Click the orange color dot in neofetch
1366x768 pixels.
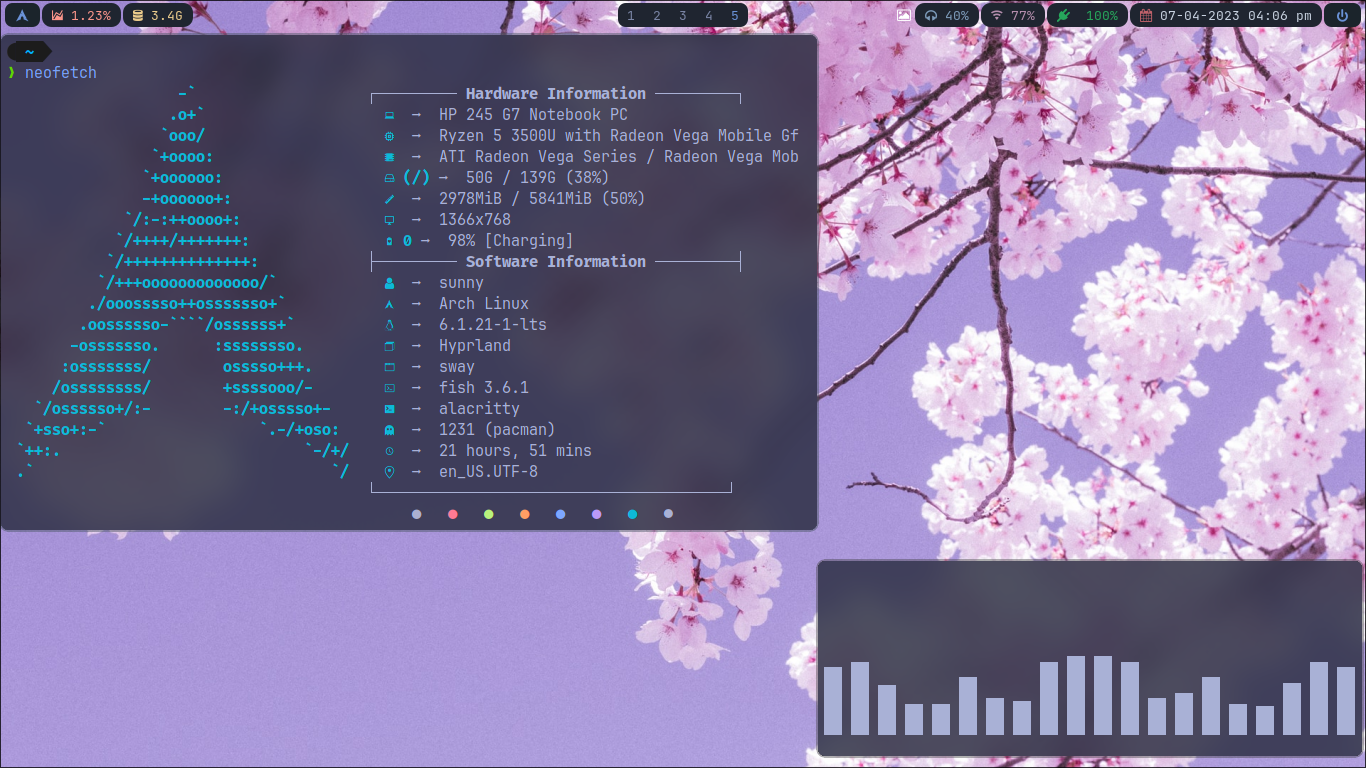[x=525, y=514]
